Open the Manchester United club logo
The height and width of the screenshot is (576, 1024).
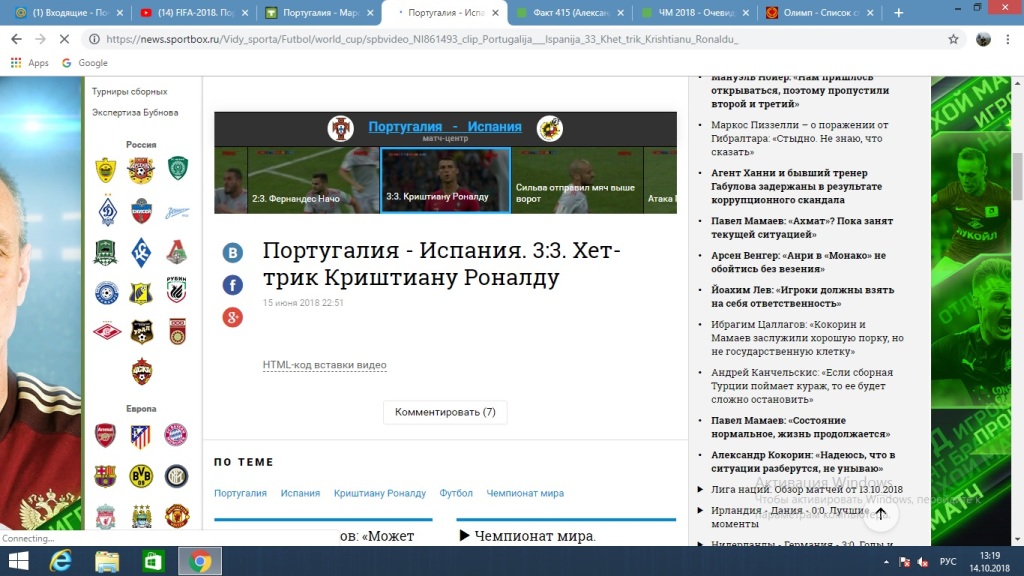point(176,516)
